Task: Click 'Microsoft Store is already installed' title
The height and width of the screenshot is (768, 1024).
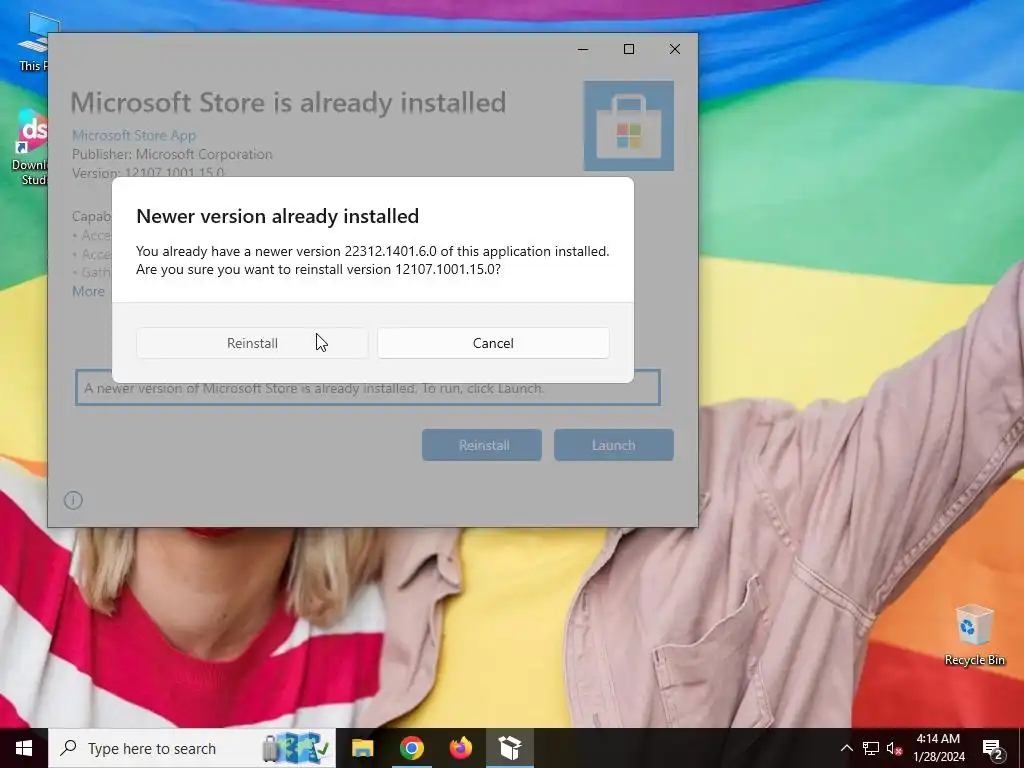Action: coord(288,103)
